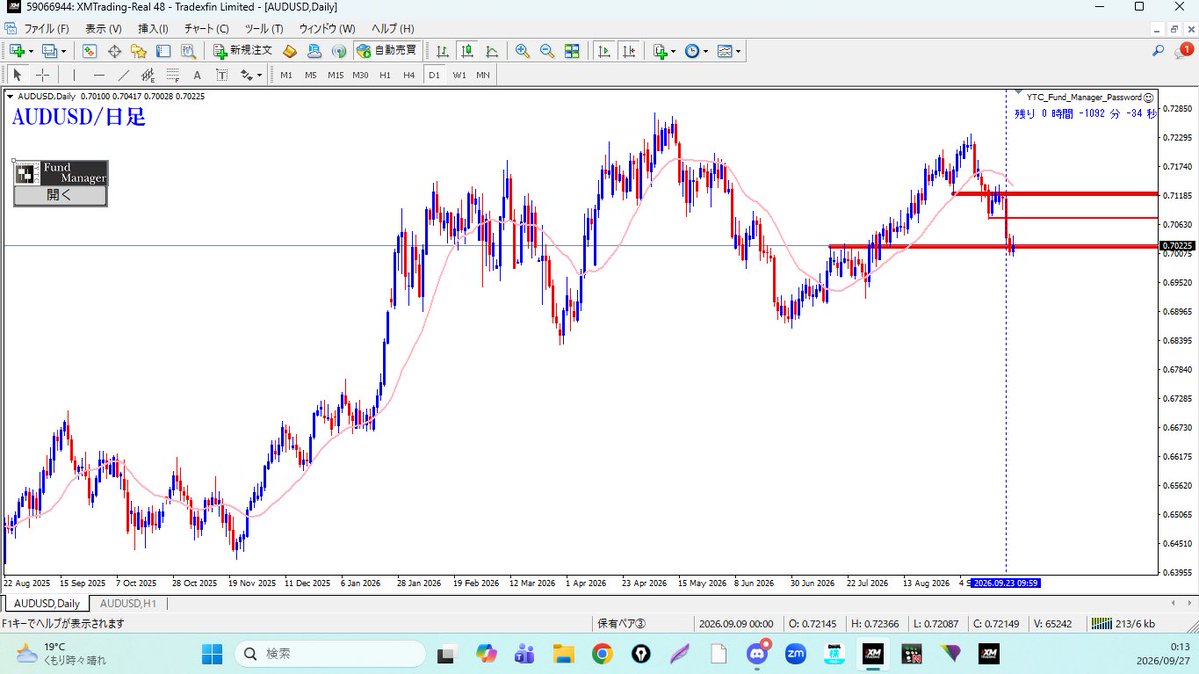The height and width of the screenshot is (674, 1199).
Task: Switch chart to candlestick mode
Action: 466,51
